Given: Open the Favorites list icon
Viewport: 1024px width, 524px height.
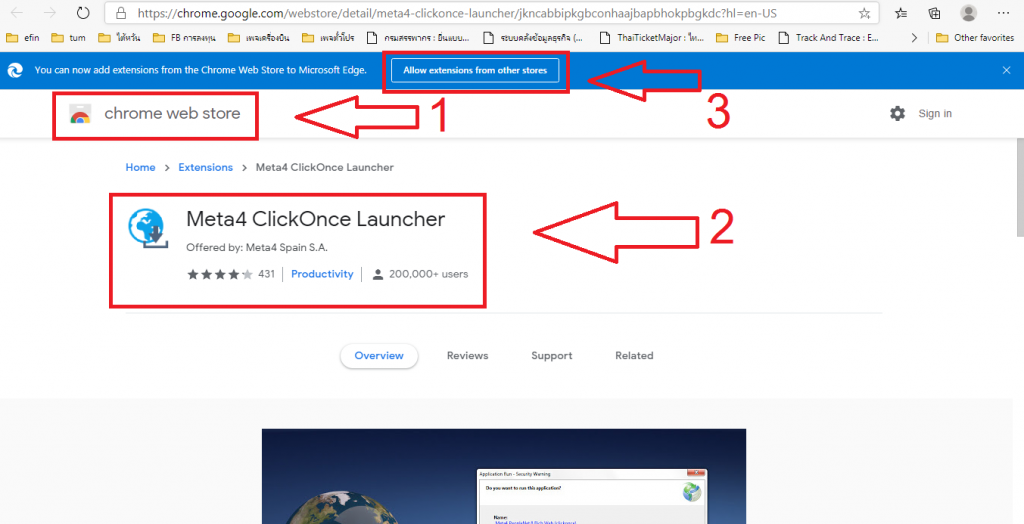Looking at the screenshot, I should tap(901, 13).
